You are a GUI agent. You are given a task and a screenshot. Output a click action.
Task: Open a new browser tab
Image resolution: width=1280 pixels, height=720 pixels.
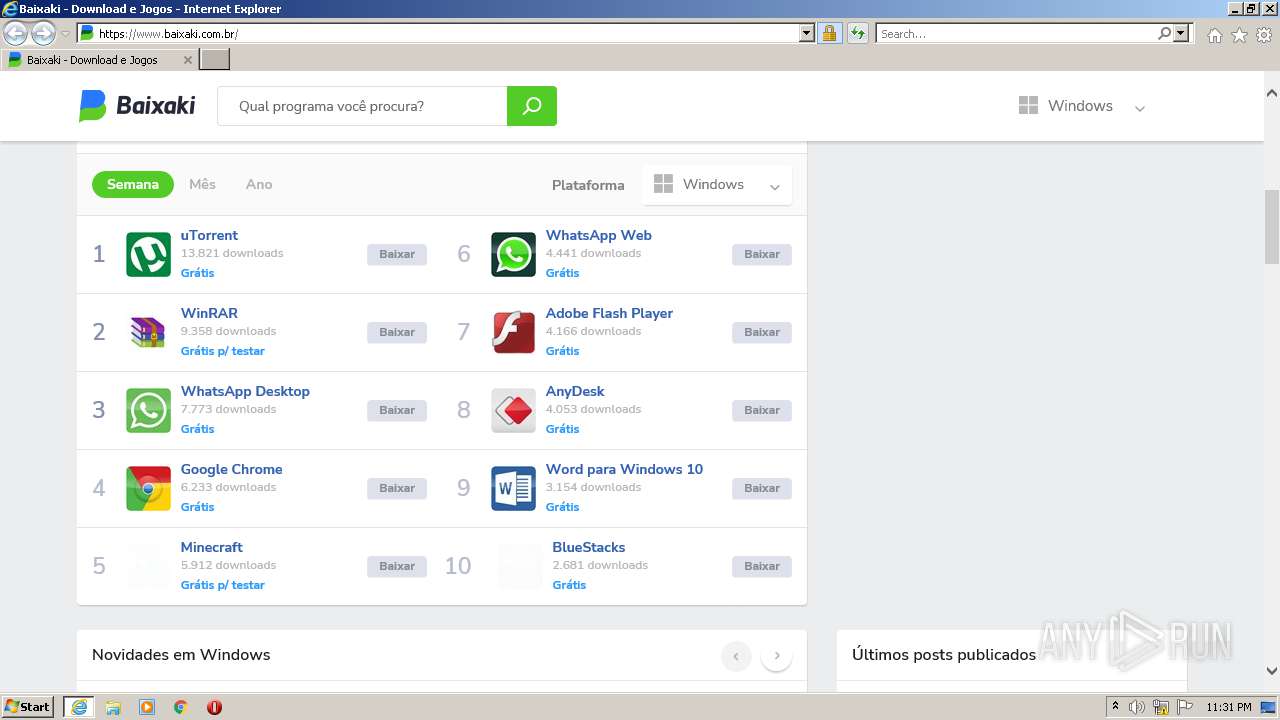[215, 60]
